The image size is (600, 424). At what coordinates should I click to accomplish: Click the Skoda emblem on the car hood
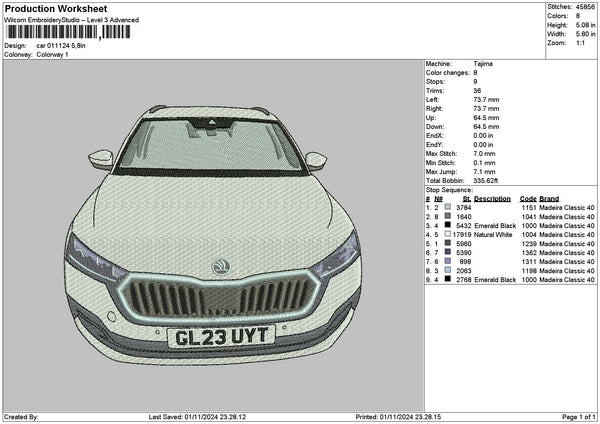(x=221, y=267)
